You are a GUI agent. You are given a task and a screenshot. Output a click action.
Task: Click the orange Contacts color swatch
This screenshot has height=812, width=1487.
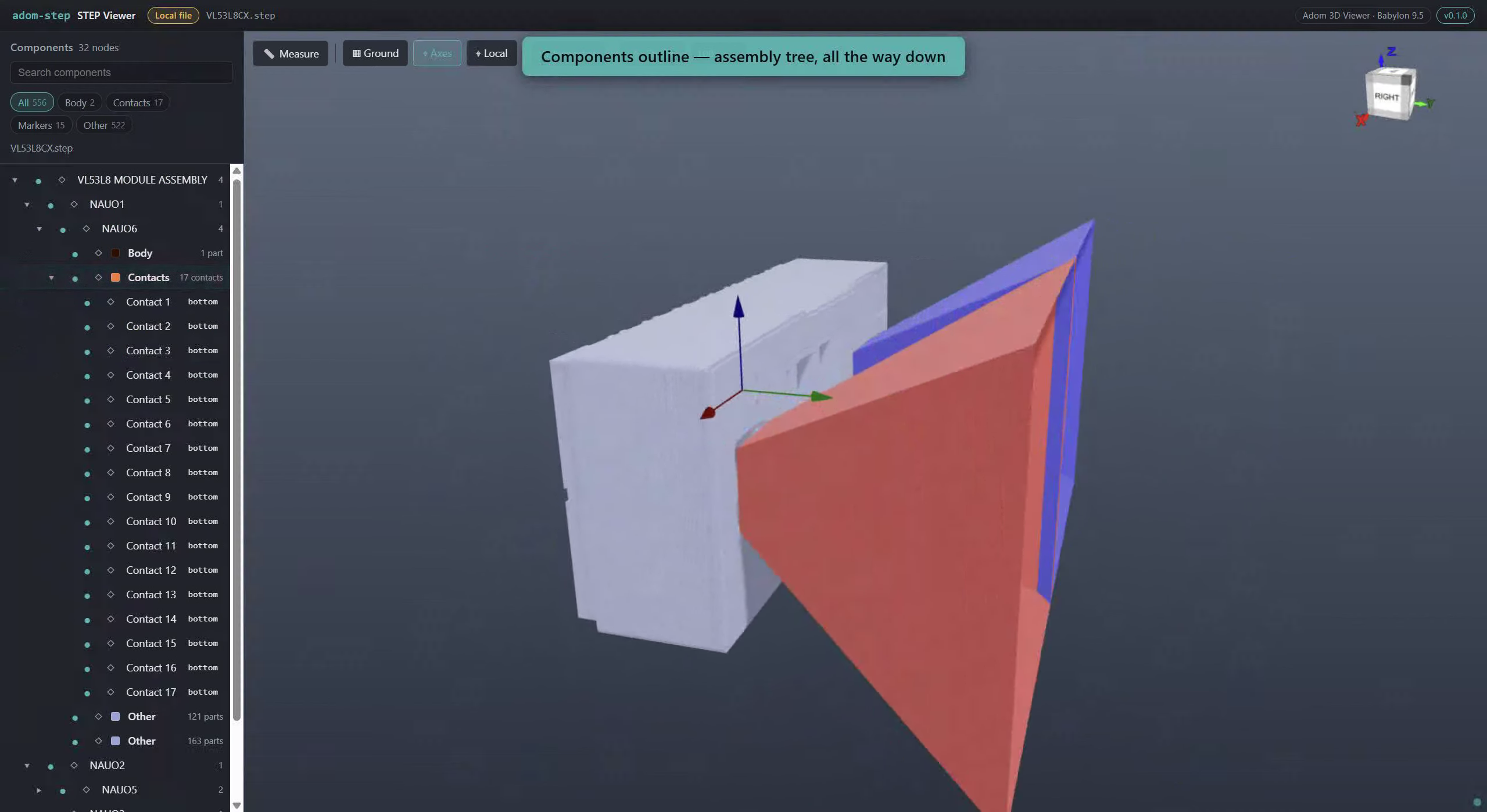click(115, 278)
